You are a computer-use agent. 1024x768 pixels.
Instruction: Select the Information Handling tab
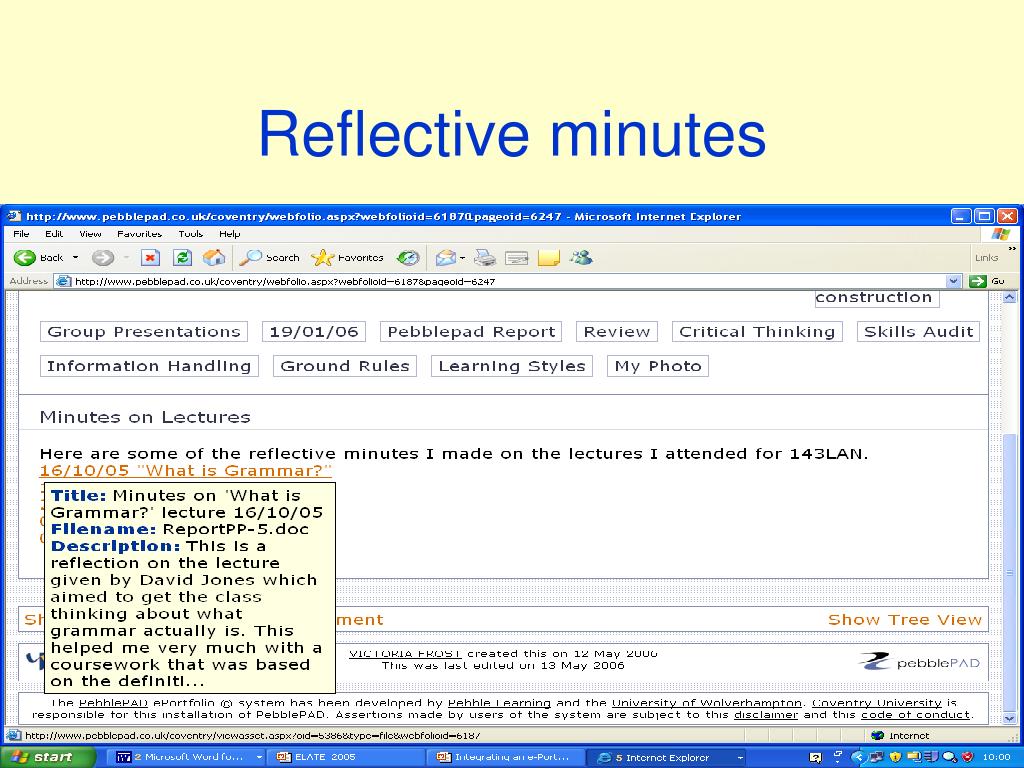pos(149,366)
